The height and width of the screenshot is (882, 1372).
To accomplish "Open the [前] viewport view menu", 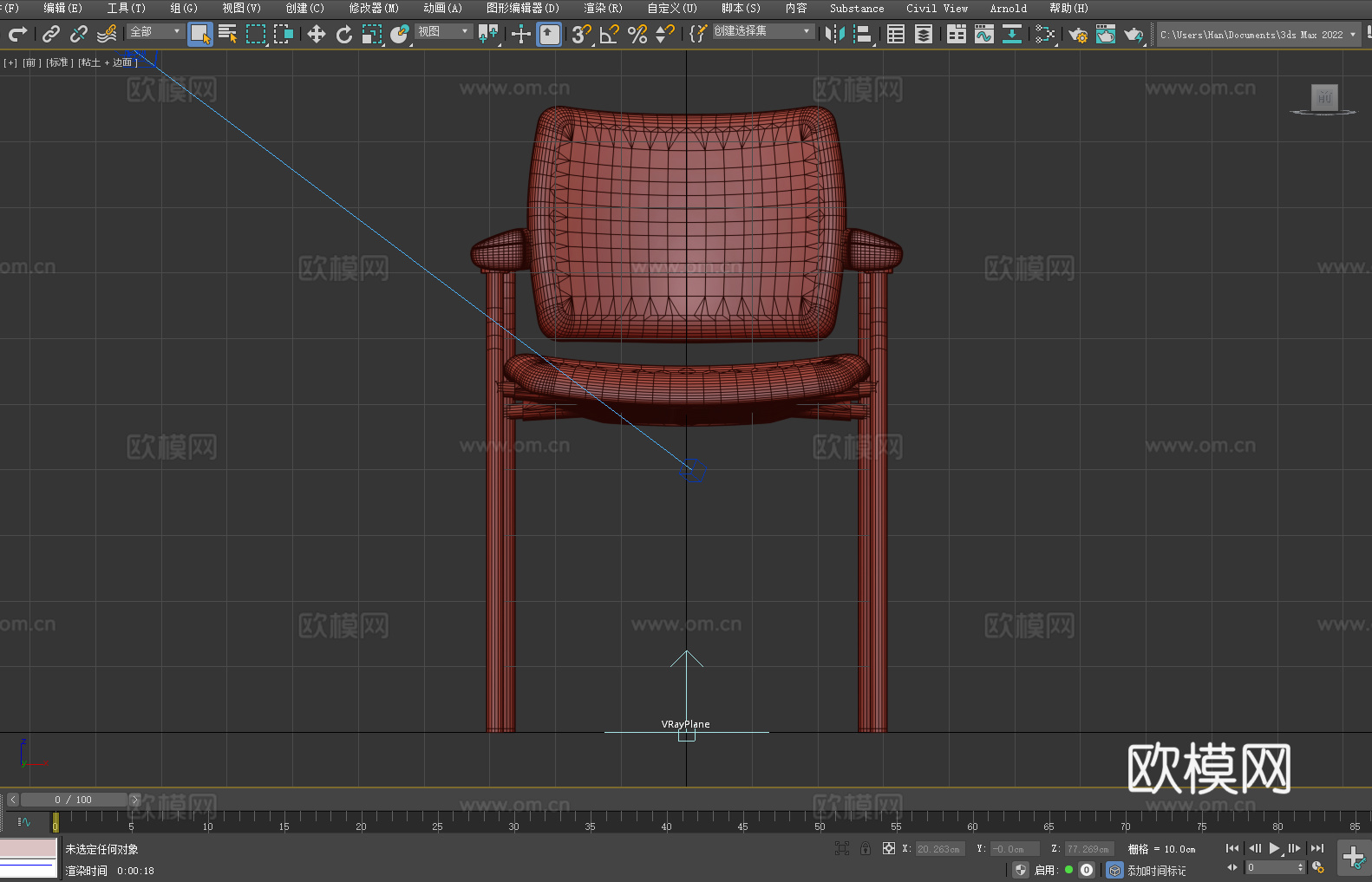I will click(32, 62).
